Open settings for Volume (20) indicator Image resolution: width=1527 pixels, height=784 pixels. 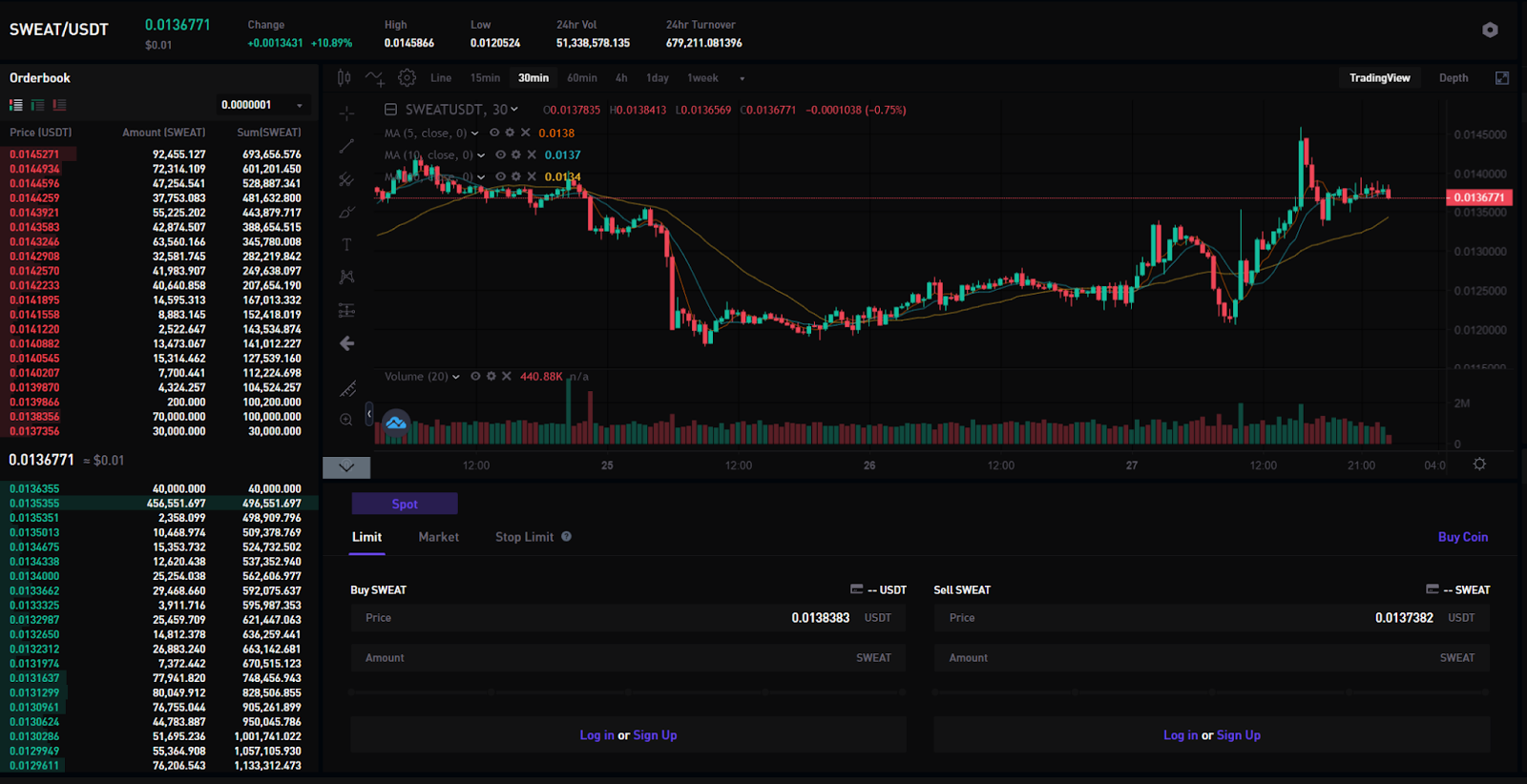pyautogui.click(x=492, y=377)
